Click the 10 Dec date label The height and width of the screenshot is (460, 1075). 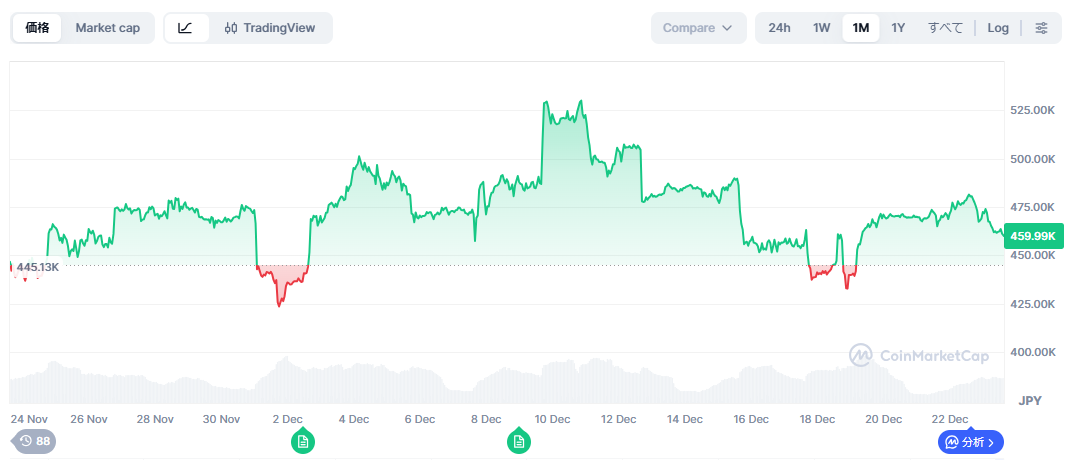pos(553,419)
